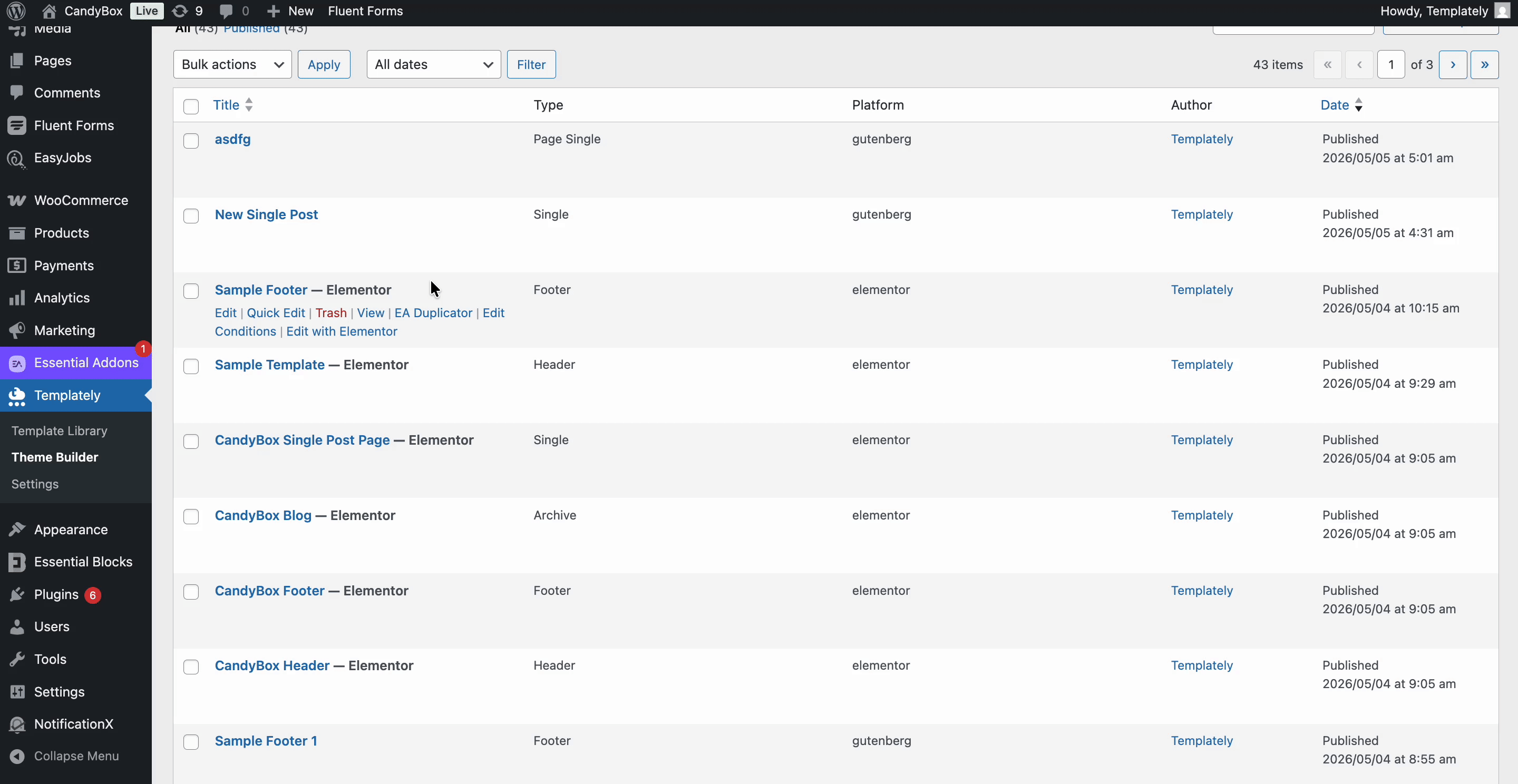Click View under Sample Footer
Image resolution: width=1518 pixels, height=784 pixels.
(x=370, y=313)
